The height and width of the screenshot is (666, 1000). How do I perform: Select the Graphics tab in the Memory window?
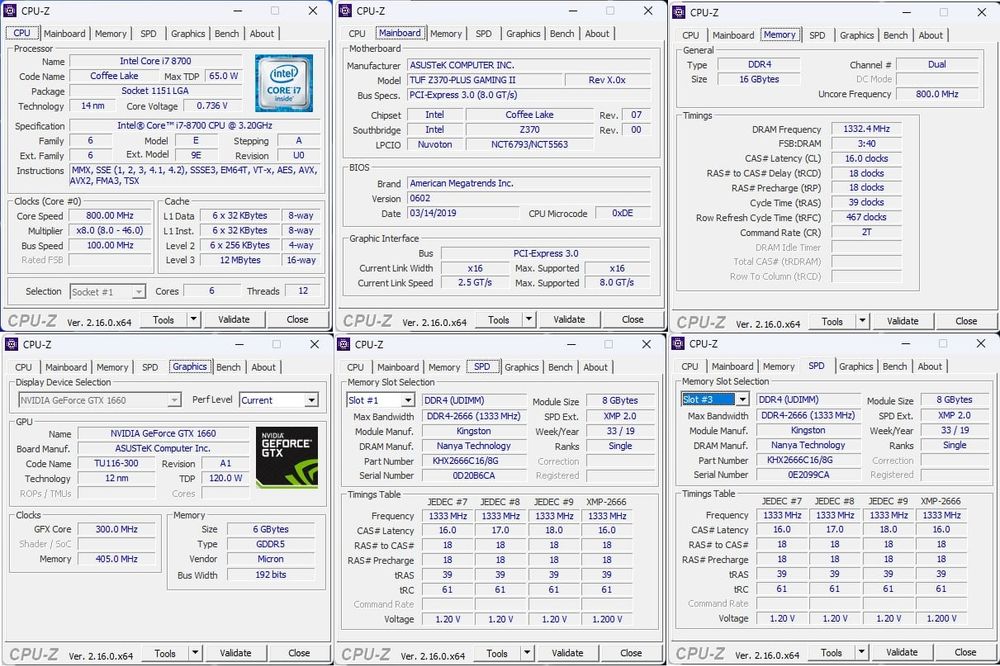point(857,35)
